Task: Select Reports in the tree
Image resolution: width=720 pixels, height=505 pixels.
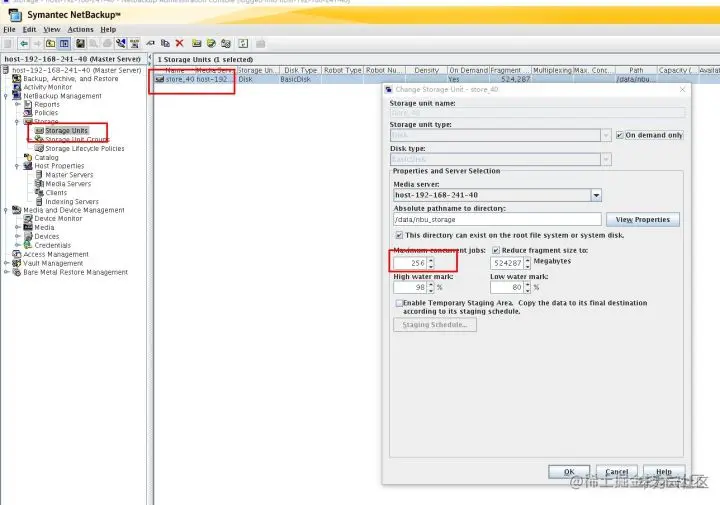Action: pyautogui.click(x=47, y=105)
